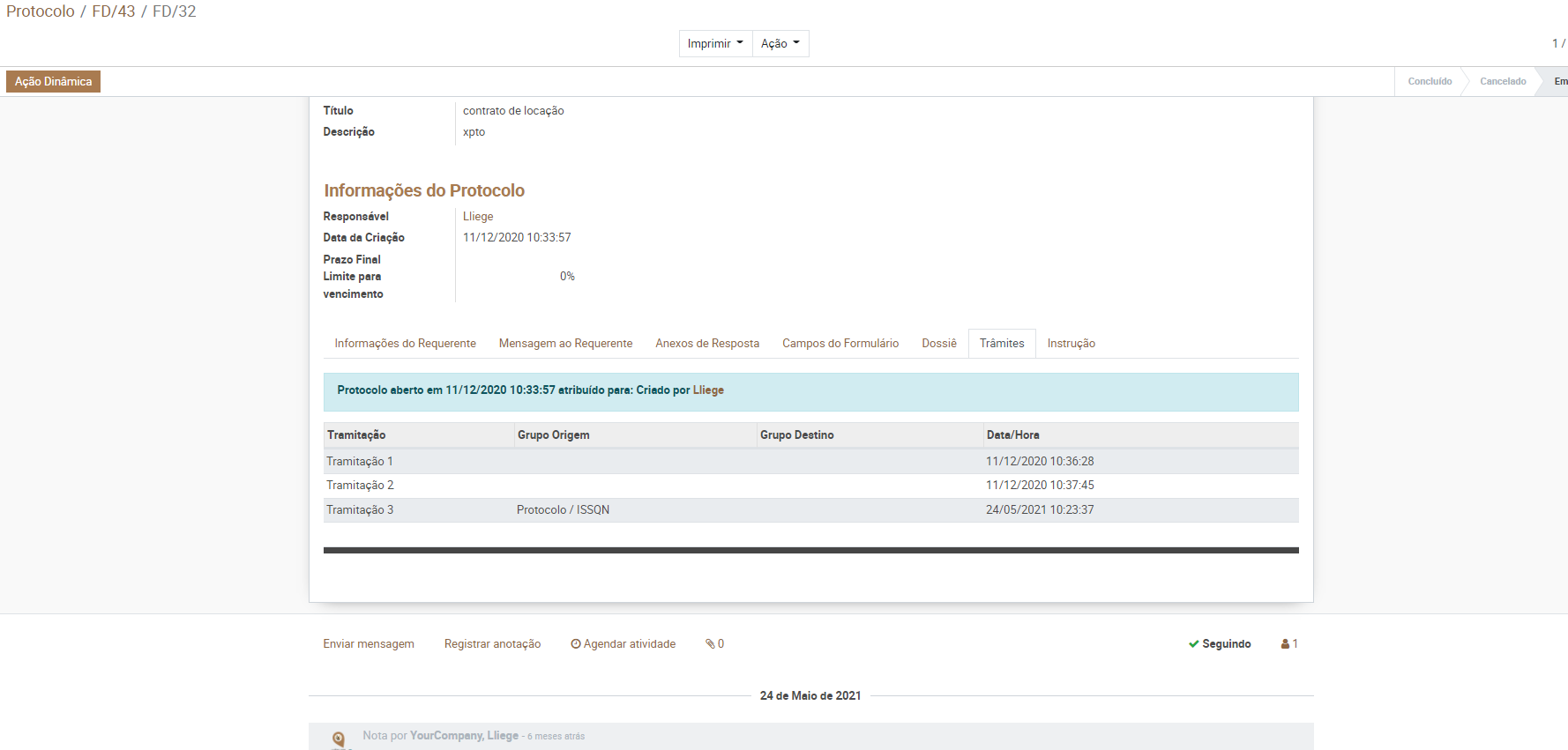Go to the Campos do Formulário tab
The width and height of the screenshot is (1568, 750).
coord(840,344)
